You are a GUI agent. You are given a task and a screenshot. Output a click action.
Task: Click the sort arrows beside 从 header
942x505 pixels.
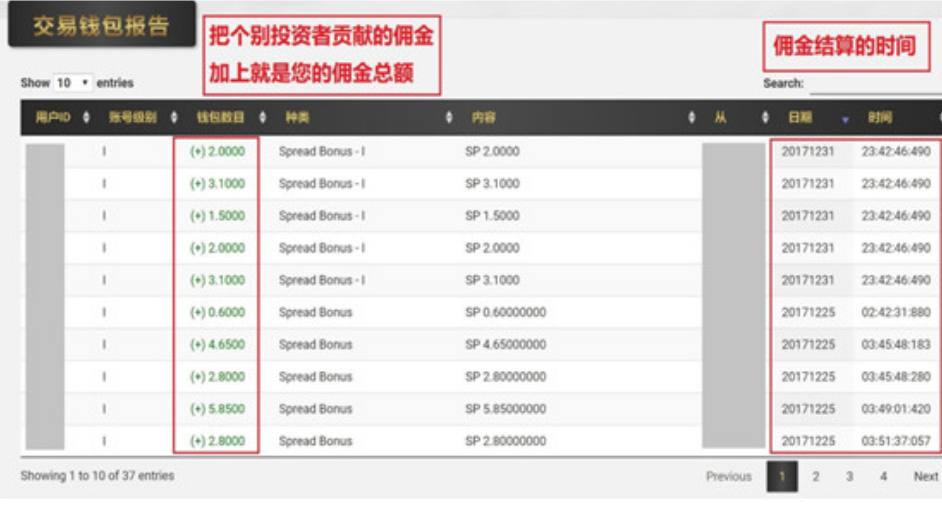tap(765, 118)
